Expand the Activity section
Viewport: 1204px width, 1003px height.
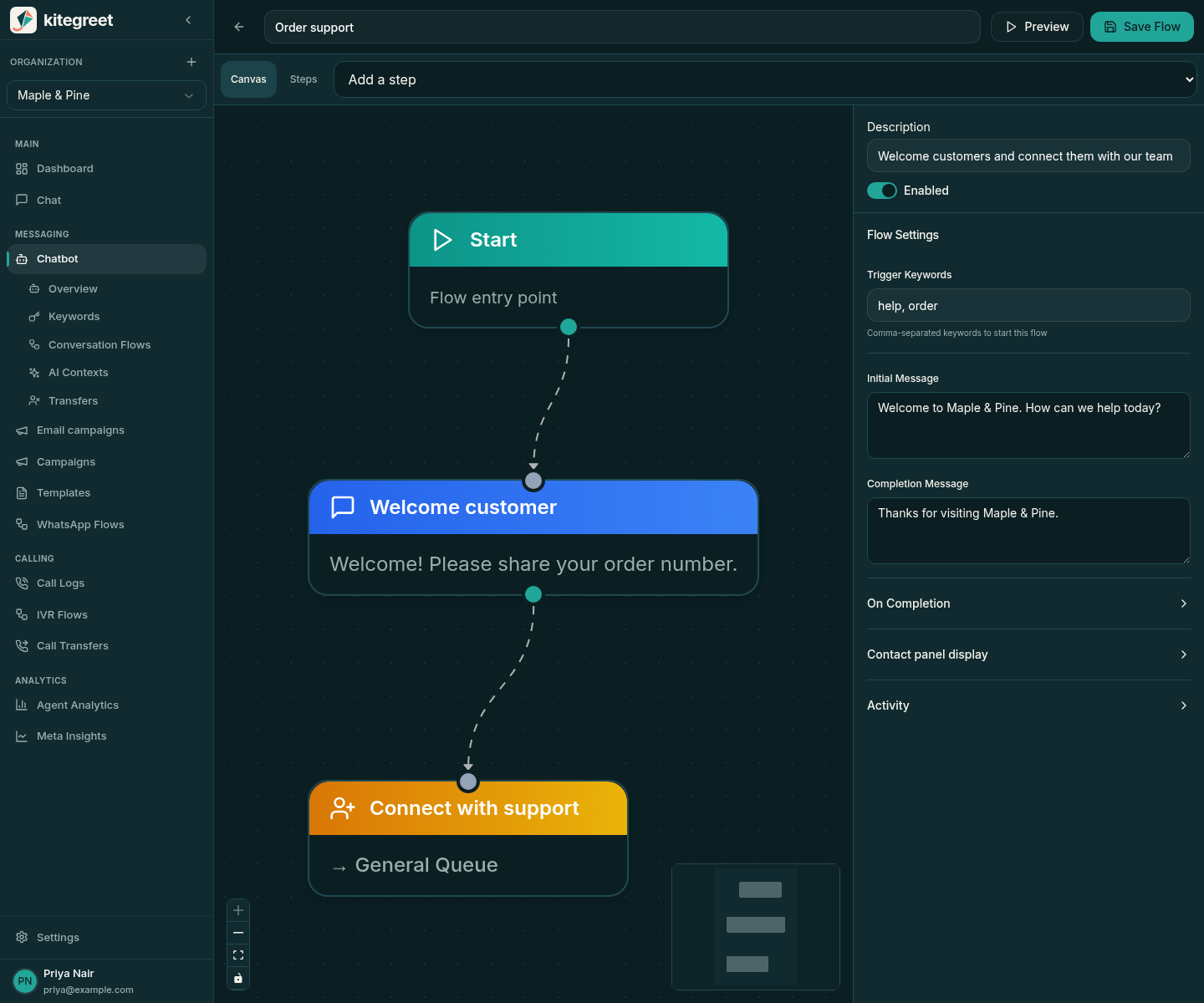[x=1028, y=705]
